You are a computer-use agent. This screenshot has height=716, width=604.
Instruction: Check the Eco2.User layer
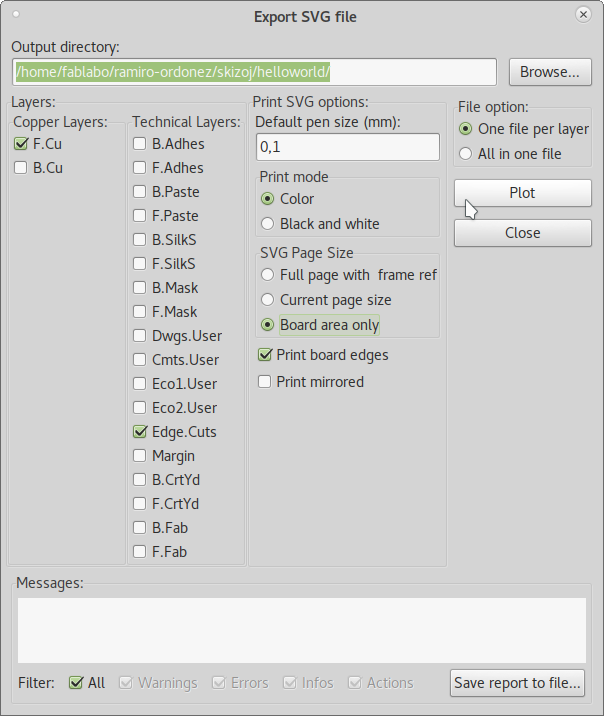[x=139, y=407]
